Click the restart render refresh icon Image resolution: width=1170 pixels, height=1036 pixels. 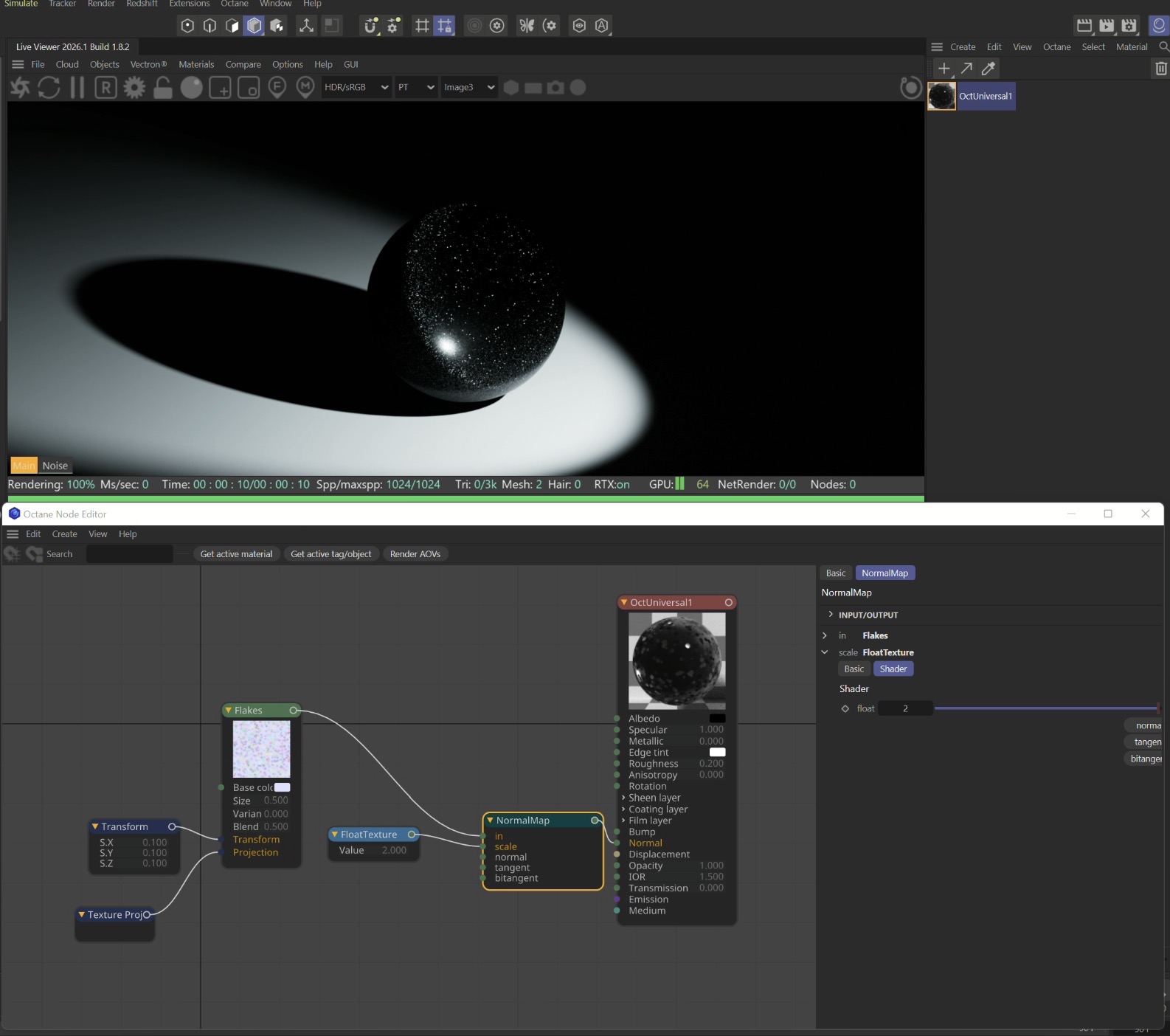[x=49, y=88]
